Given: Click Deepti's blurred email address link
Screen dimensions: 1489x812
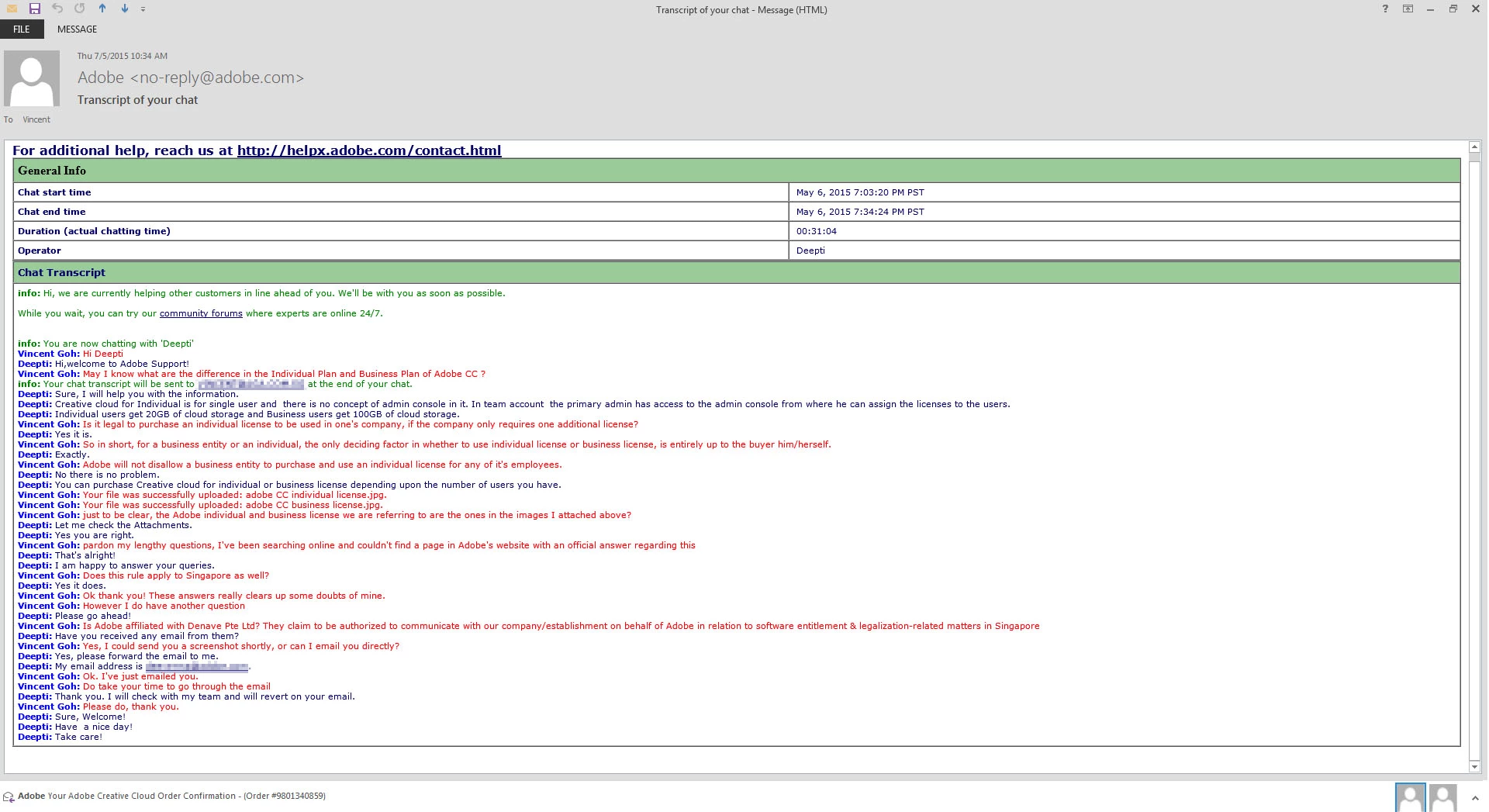Looking at the screenshot, I should (197, 666).
